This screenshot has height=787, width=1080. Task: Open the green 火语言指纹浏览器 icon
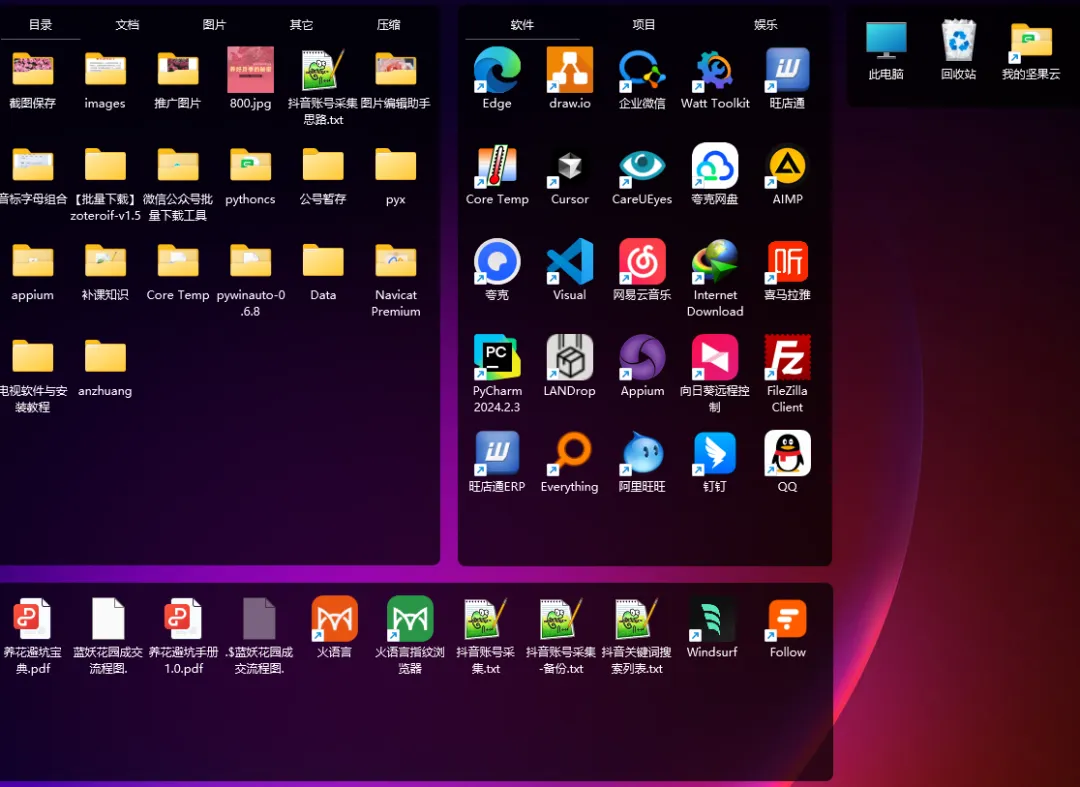click(410, 618)
